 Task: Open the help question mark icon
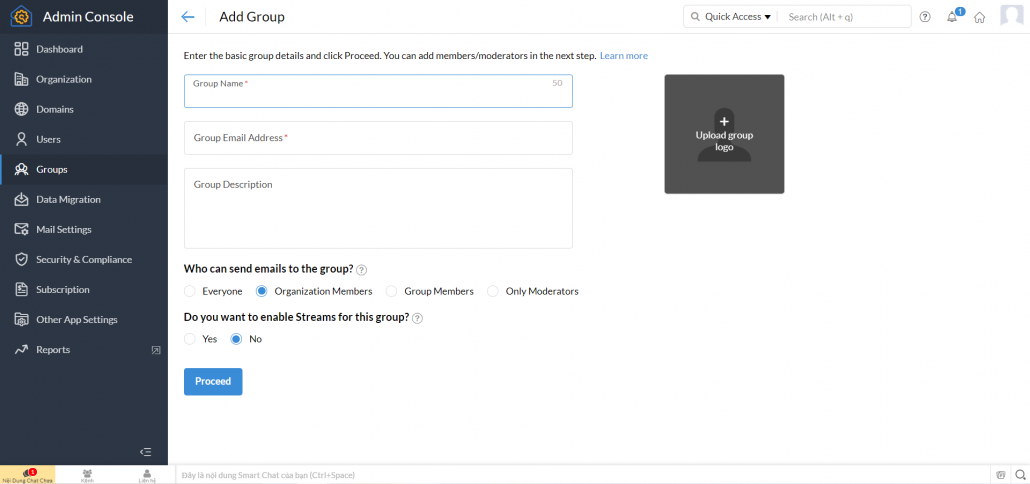pos(925,17)
